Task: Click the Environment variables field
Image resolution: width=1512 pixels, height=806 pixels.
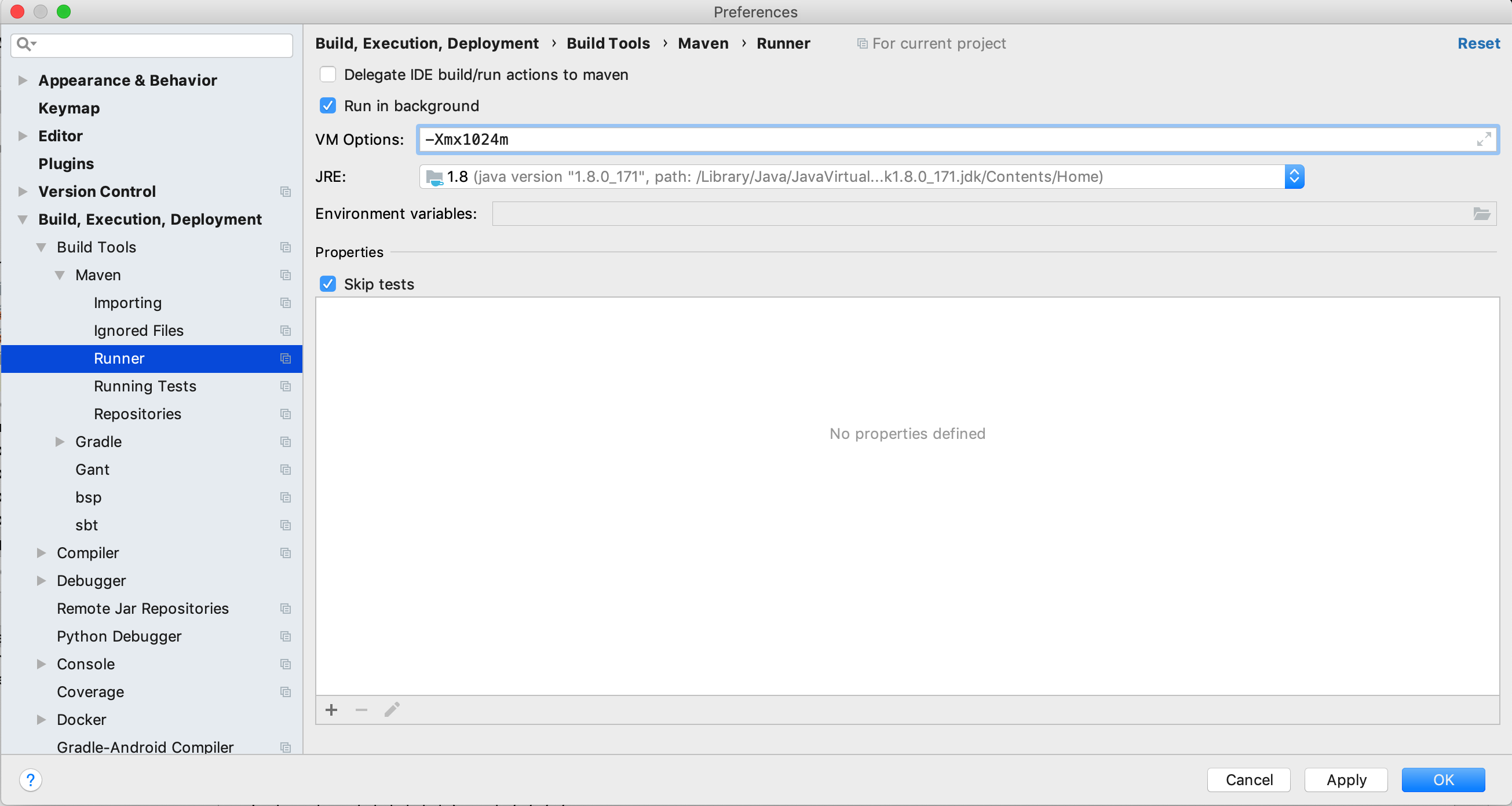Action: [994, 214]
